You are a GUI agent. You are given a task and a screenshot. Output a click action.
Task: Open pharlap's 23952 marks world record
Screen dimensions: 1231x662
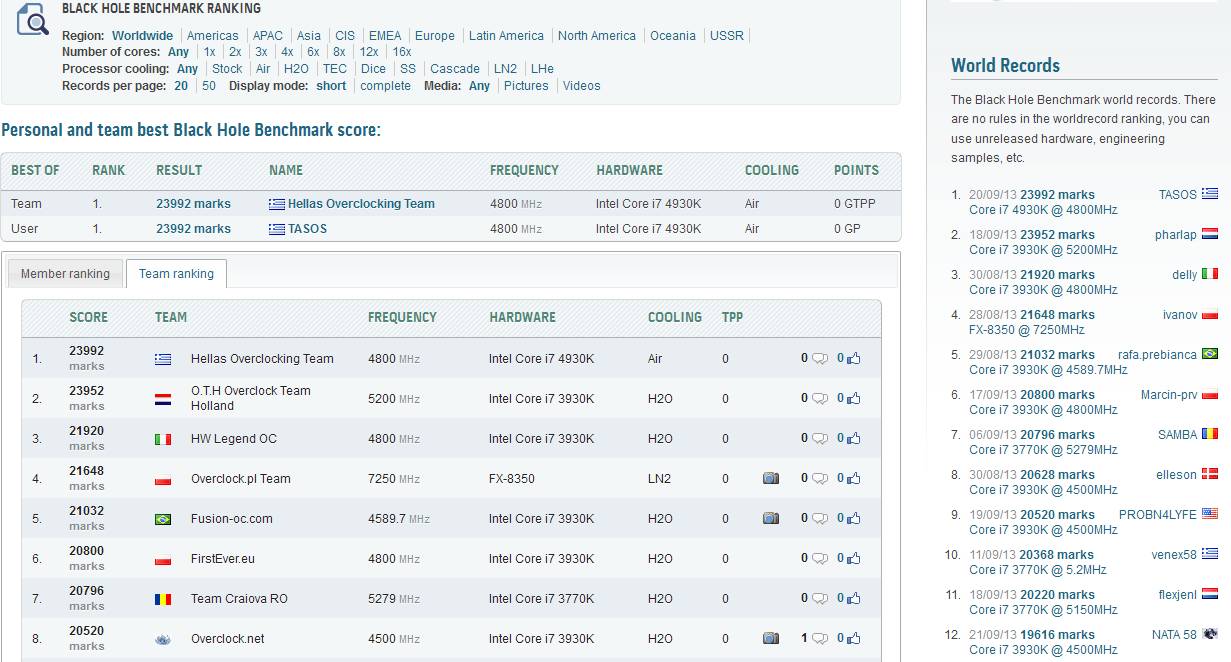coord(1057,235)
